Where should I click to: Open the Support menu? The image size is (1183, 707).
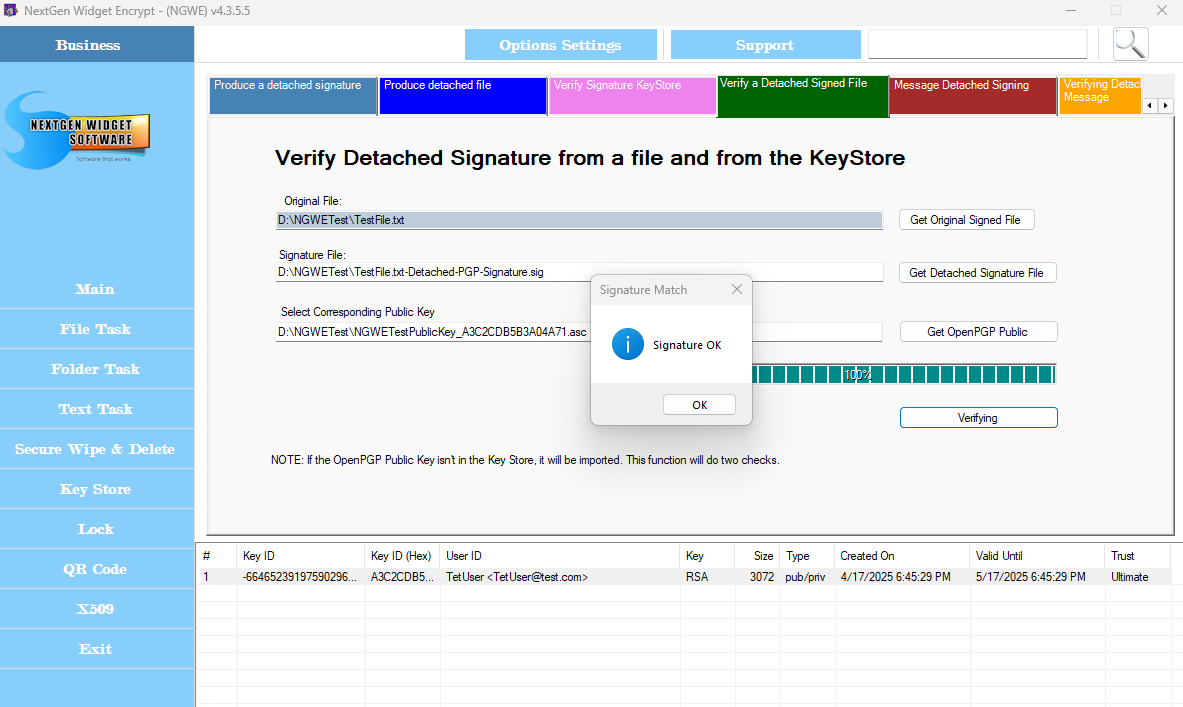click(765, 45)
